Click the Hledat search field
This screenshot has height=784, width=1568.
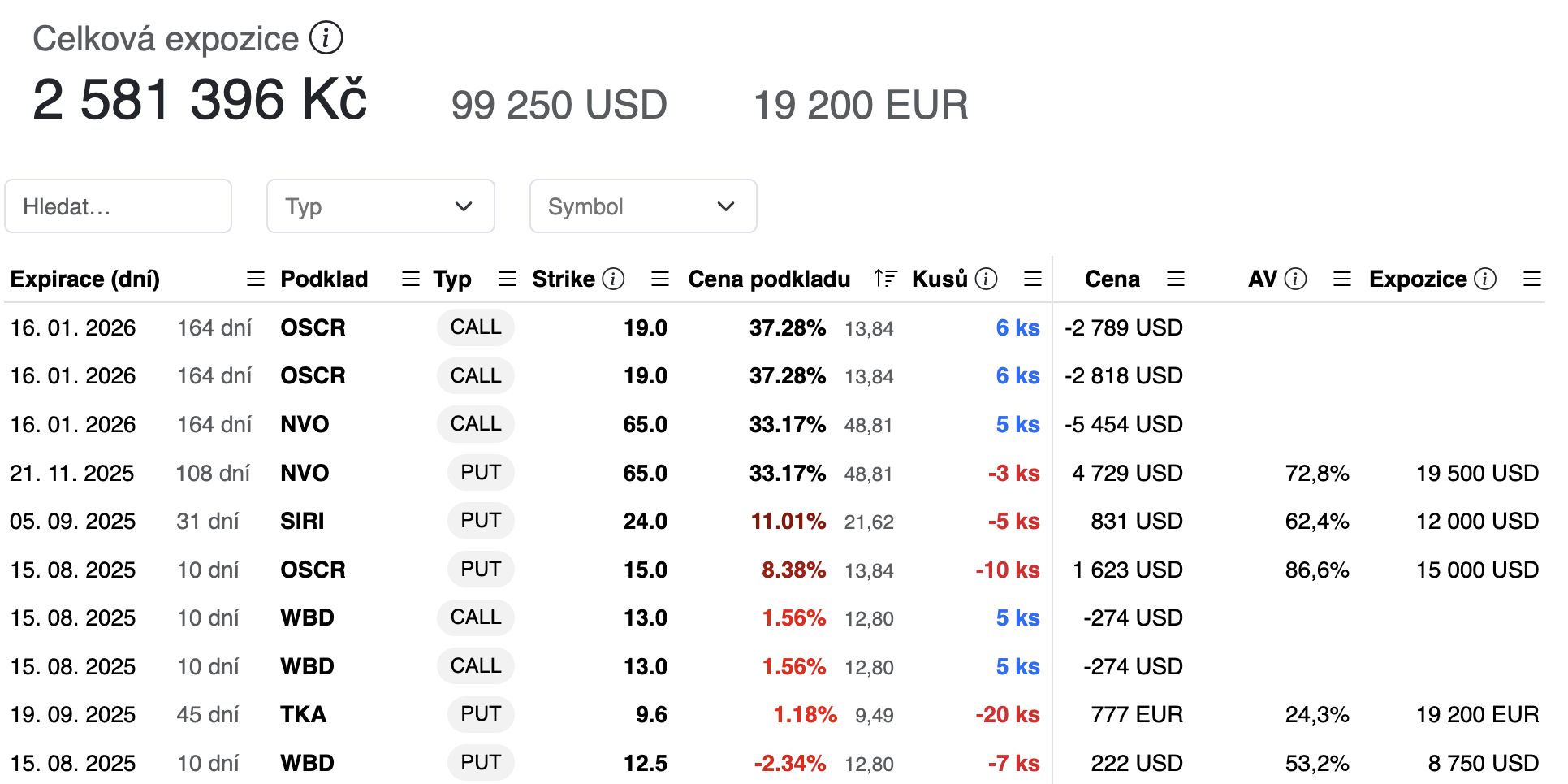point(119,206)
